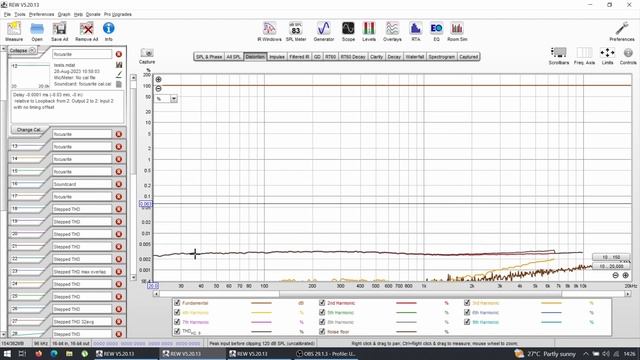Open the % units dropdown on graph
Viewport: 640px width, 360px height.
click(x=174, y=99)
